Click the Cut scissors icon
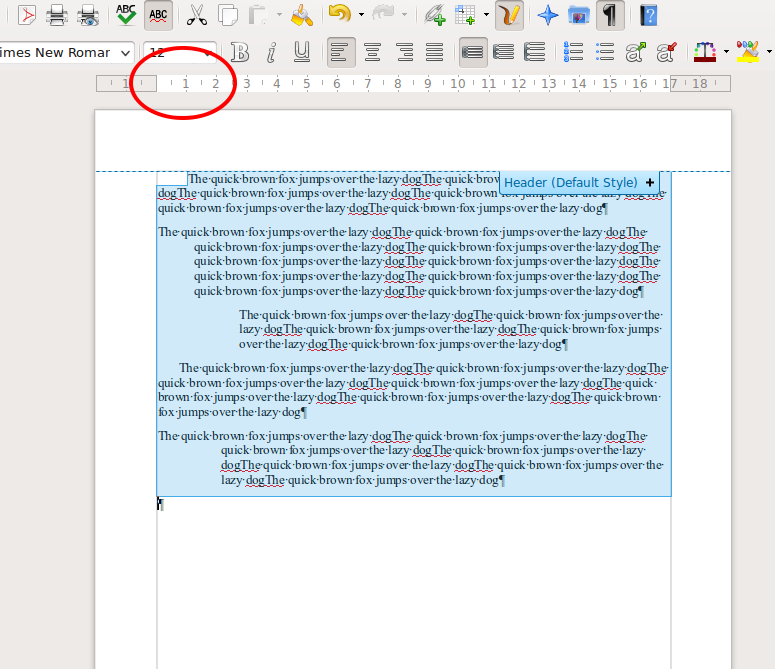775x669 pixels. (197, 15)
